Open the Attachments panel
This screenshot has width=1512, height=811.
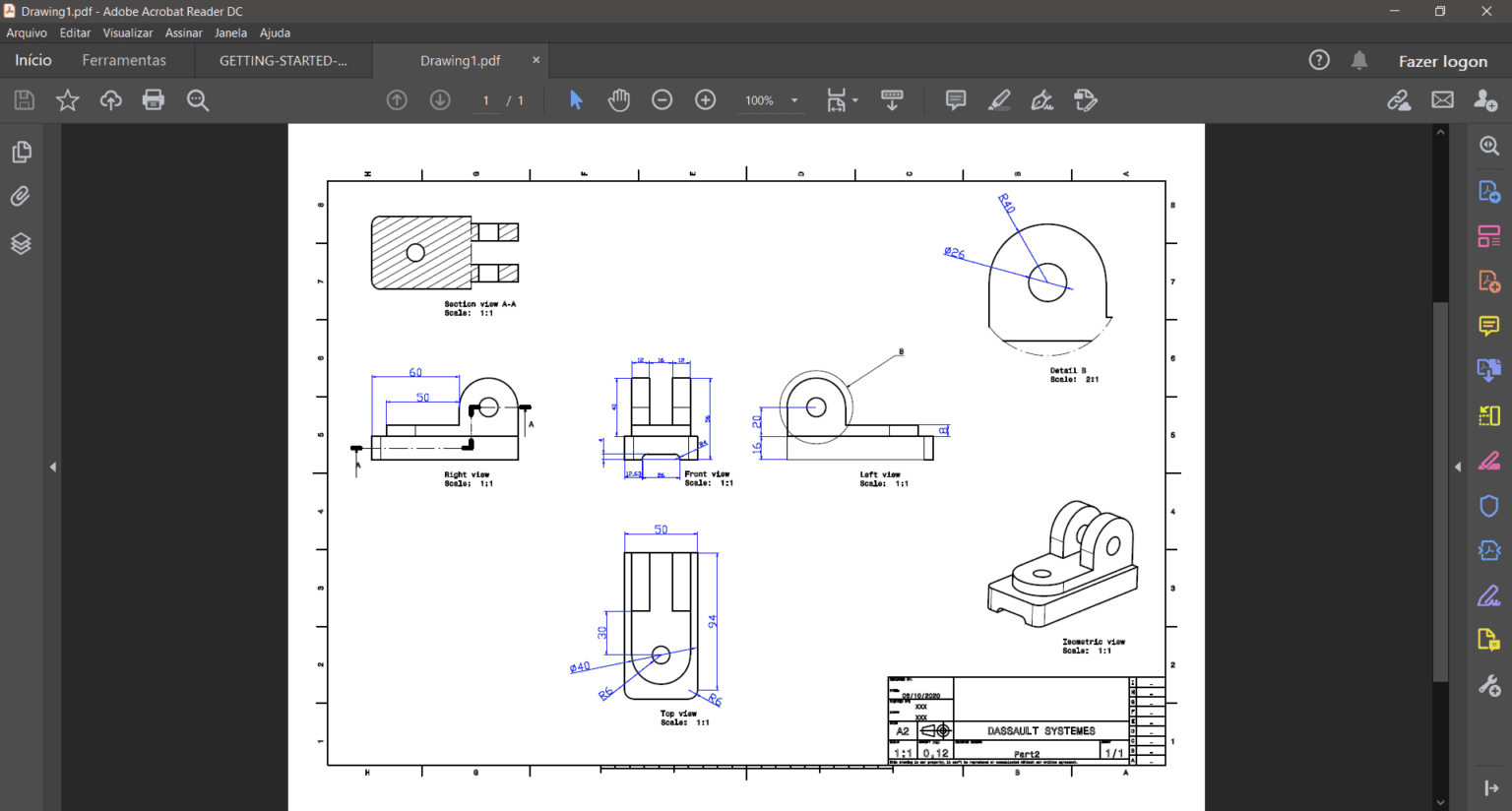pos(21,196)
